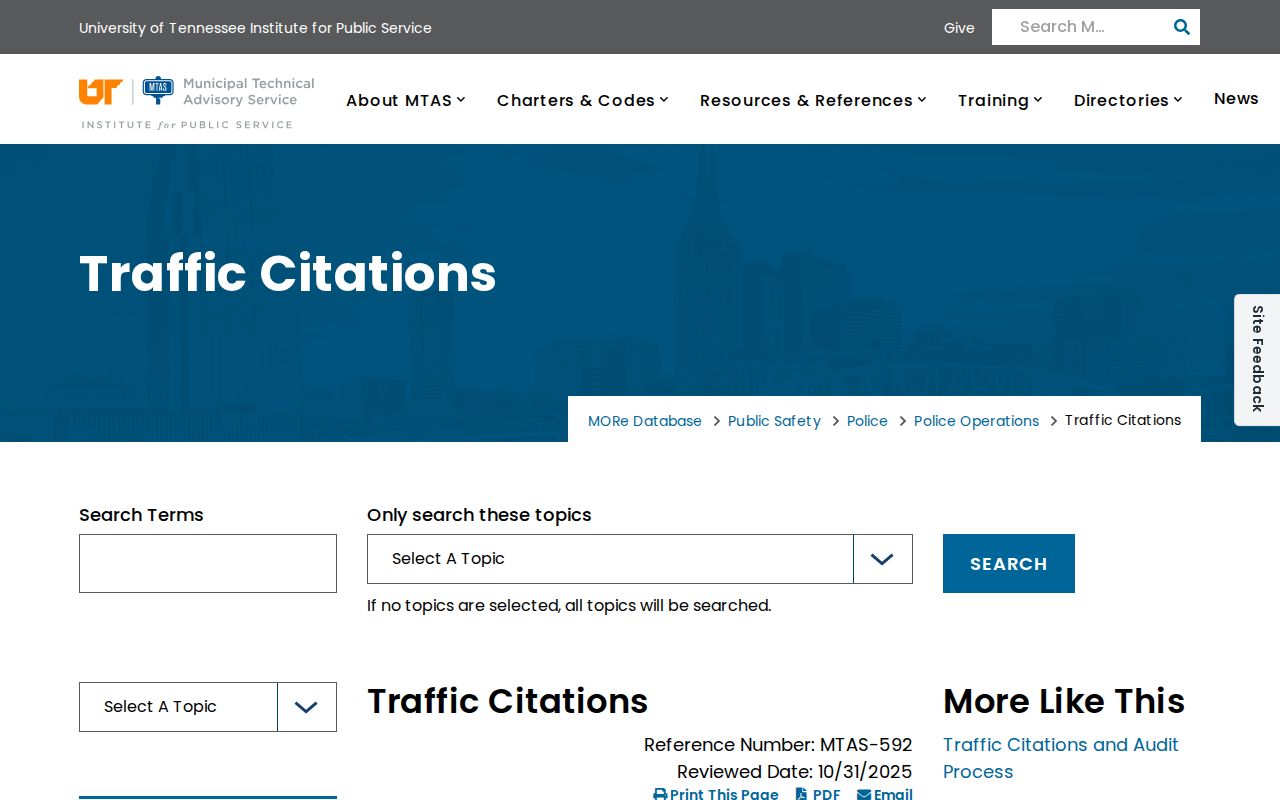Click the chevron beside the topics filter
Screen dimensions: 1280x800
click(x=882, y=559)
